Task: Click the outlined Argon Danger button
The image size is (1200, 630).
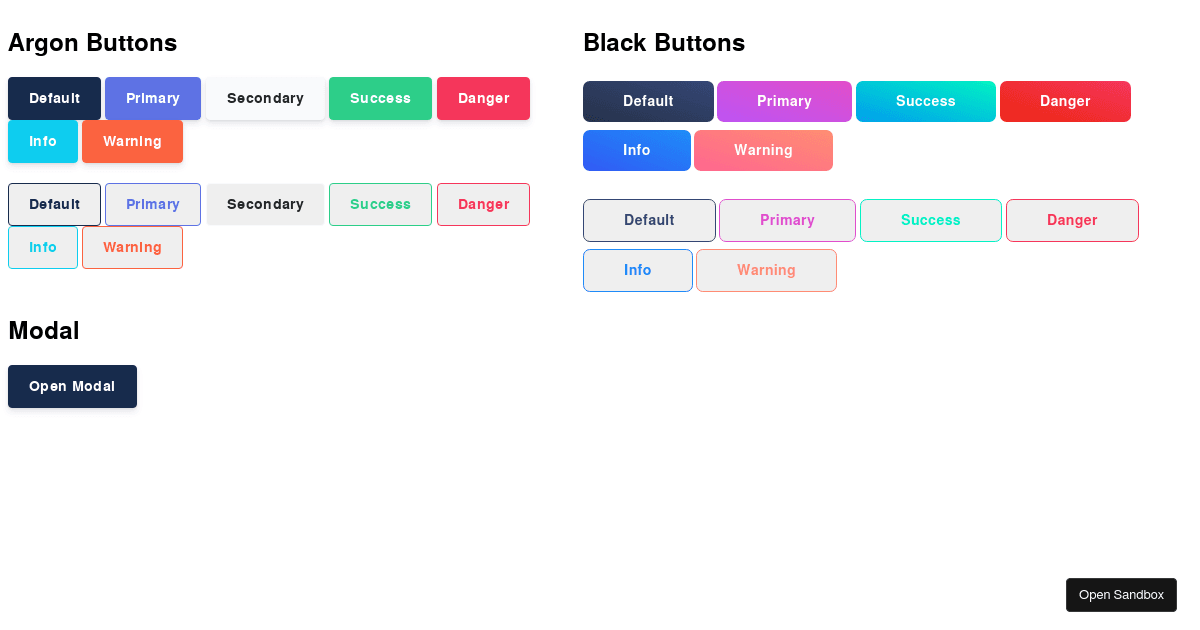Action: [483, 203]
